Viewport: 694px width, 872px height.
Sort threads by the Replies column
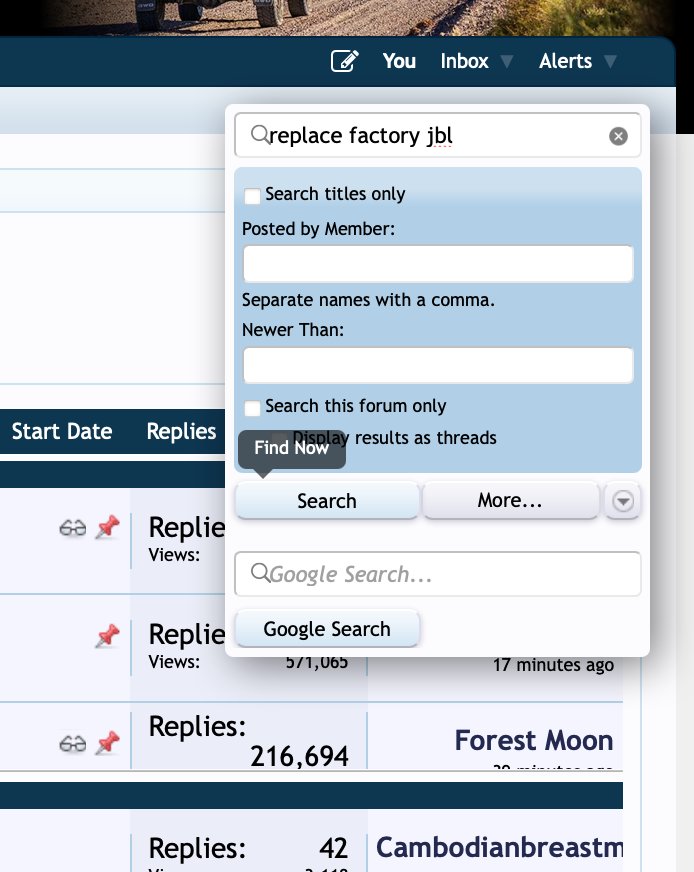click(x=181, y=432)
